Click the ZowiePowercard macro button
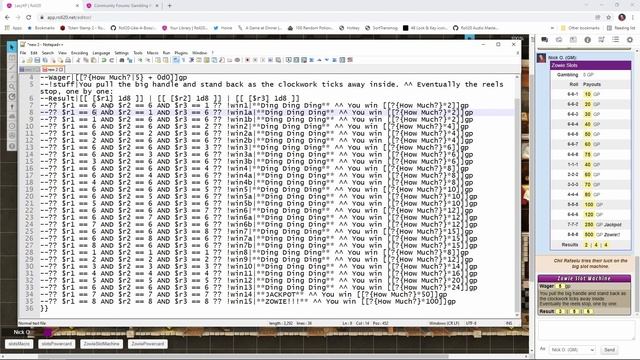This screenshot has width=640, height=360. [x=148, y=344]
